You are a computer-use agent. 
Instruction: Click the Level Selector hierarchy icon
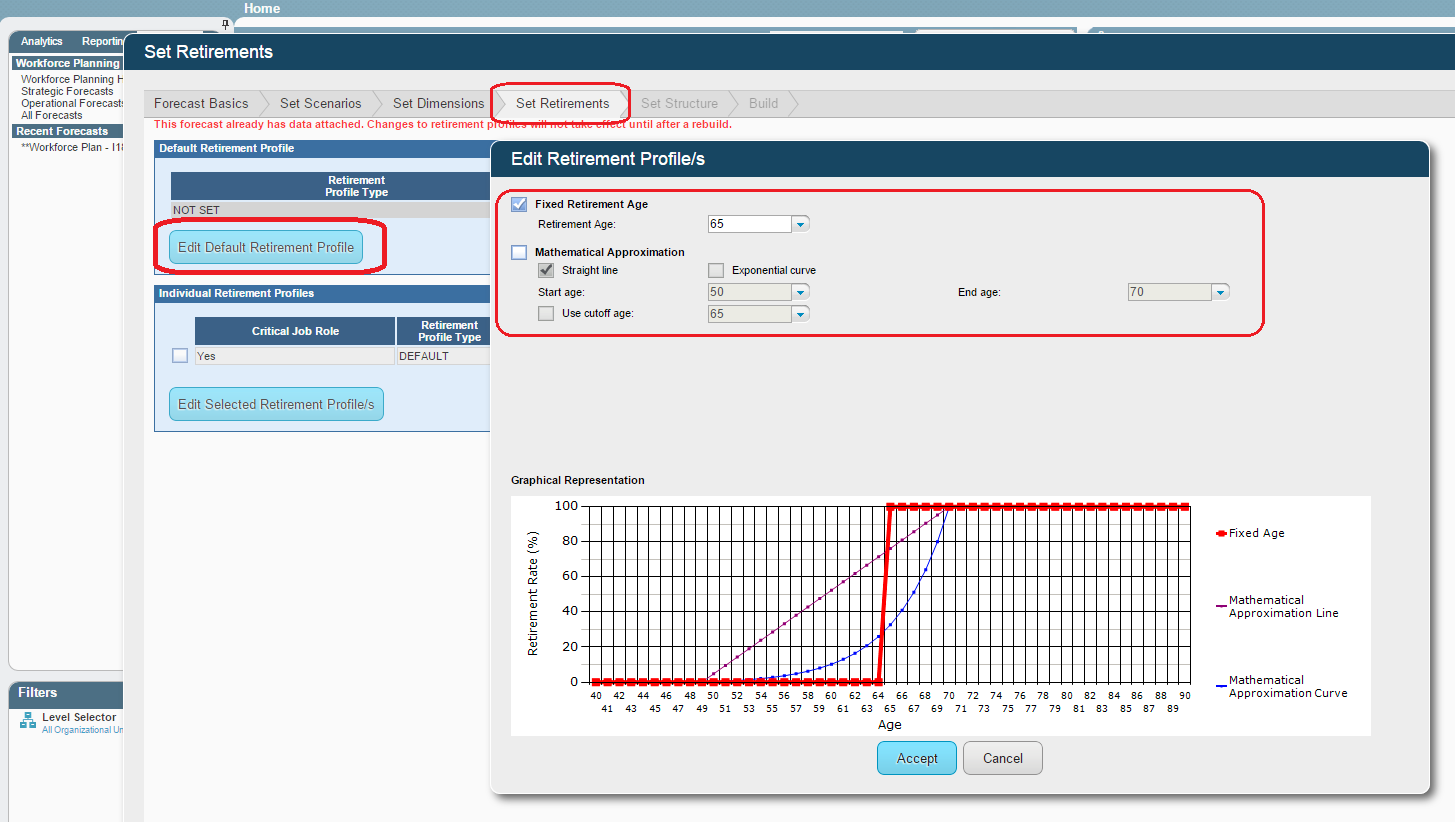point(28,721)
